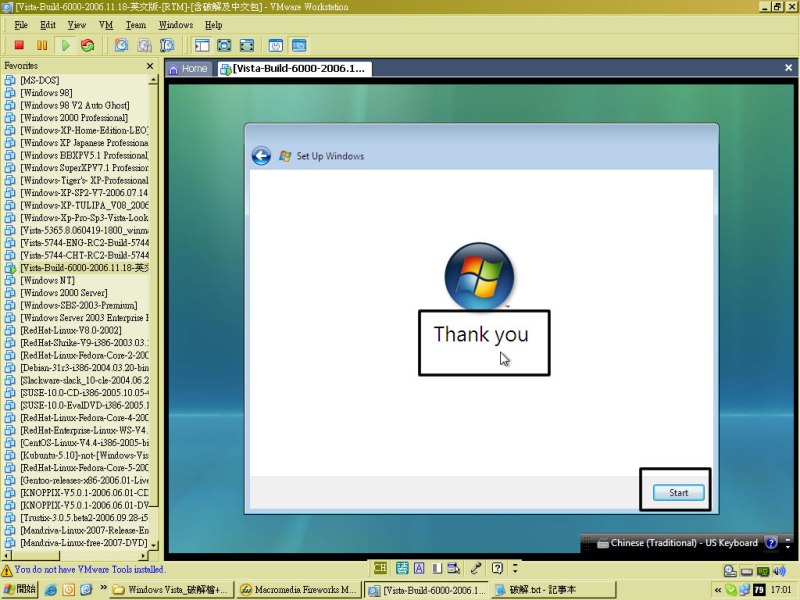Click the CH input language indicator
This screenshot has width=800, height=600.
[380, 568]
